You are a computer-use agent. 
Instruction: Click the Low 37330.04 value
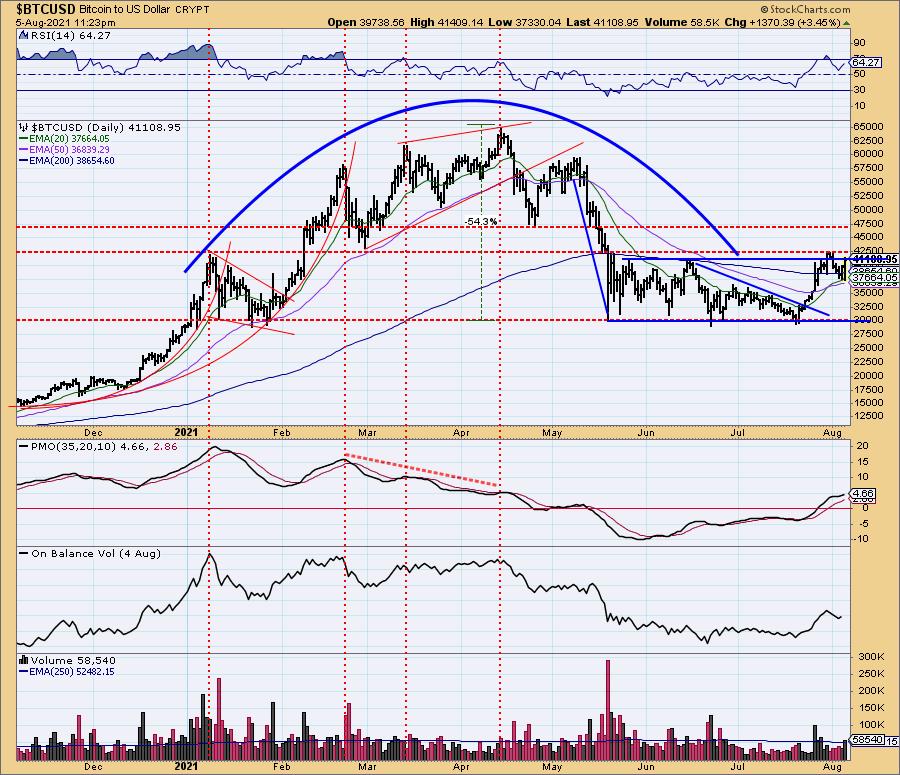pos(525,22)
